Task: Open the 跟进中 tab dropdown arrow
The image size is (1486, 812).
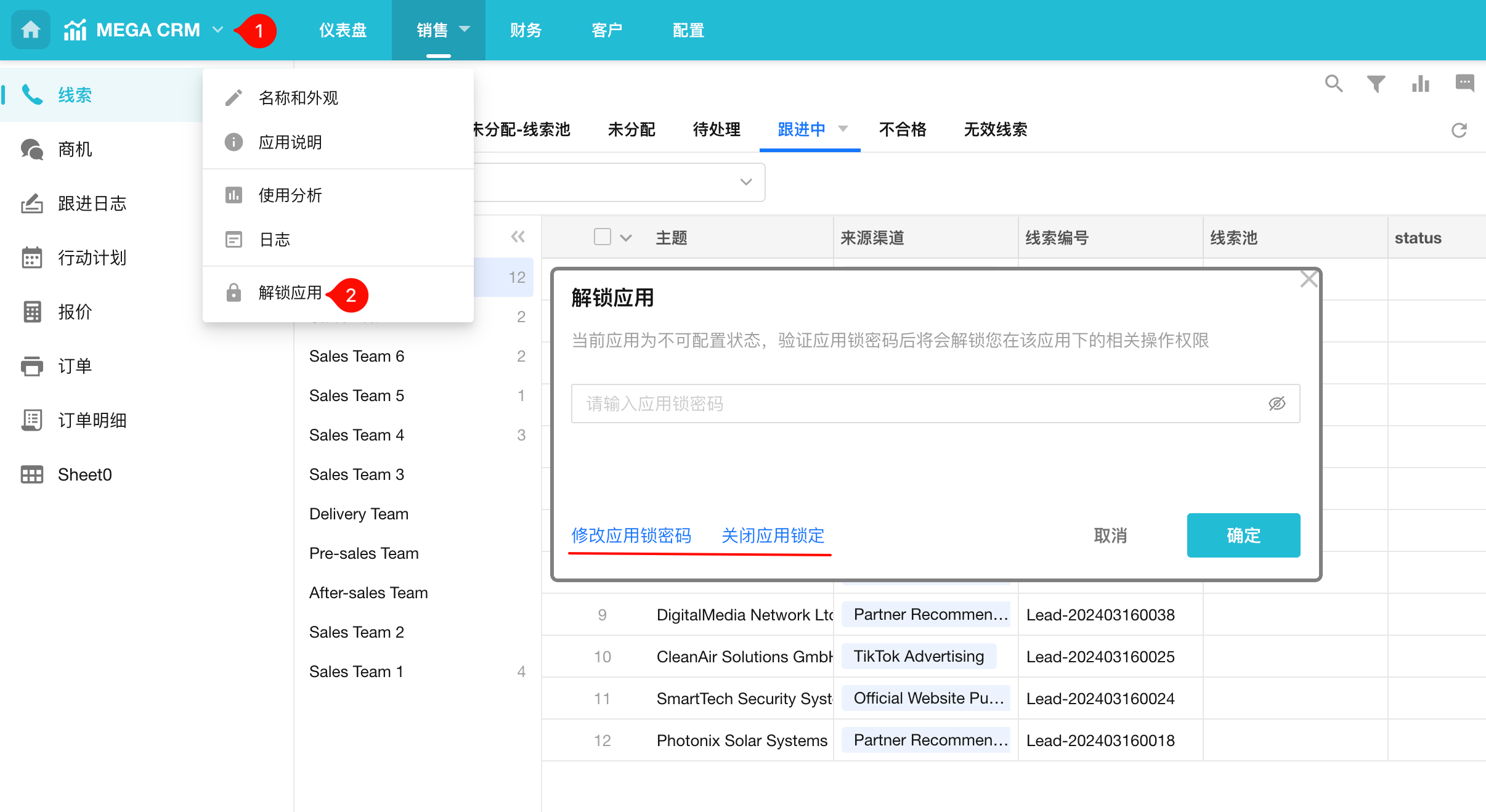Action: [x=843, y=129]
